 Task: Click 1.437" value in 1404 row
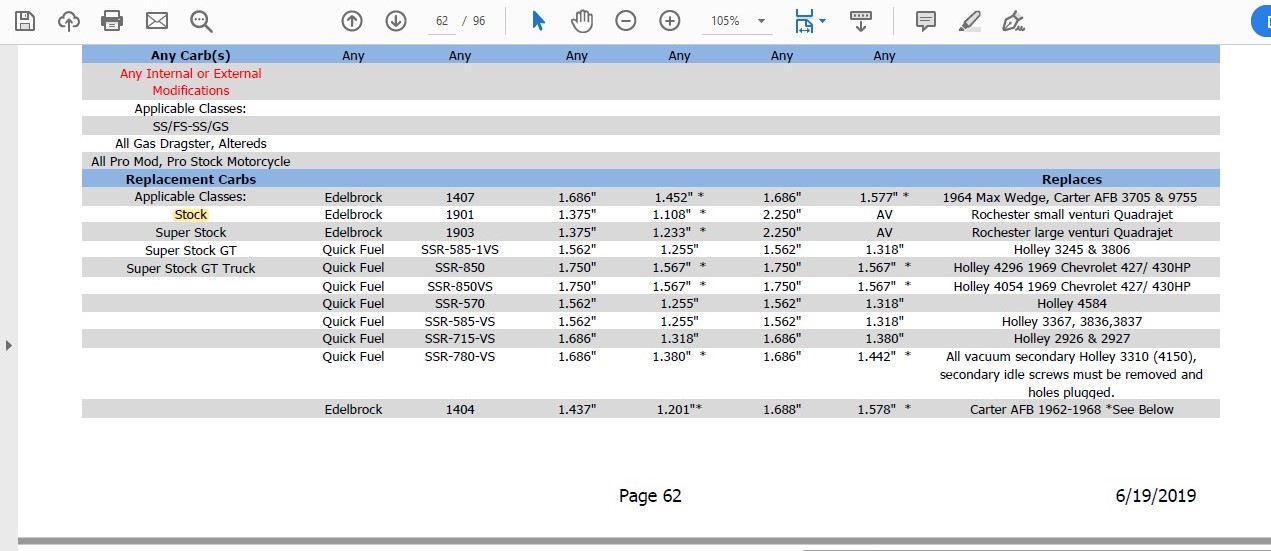tap(577, 409)
